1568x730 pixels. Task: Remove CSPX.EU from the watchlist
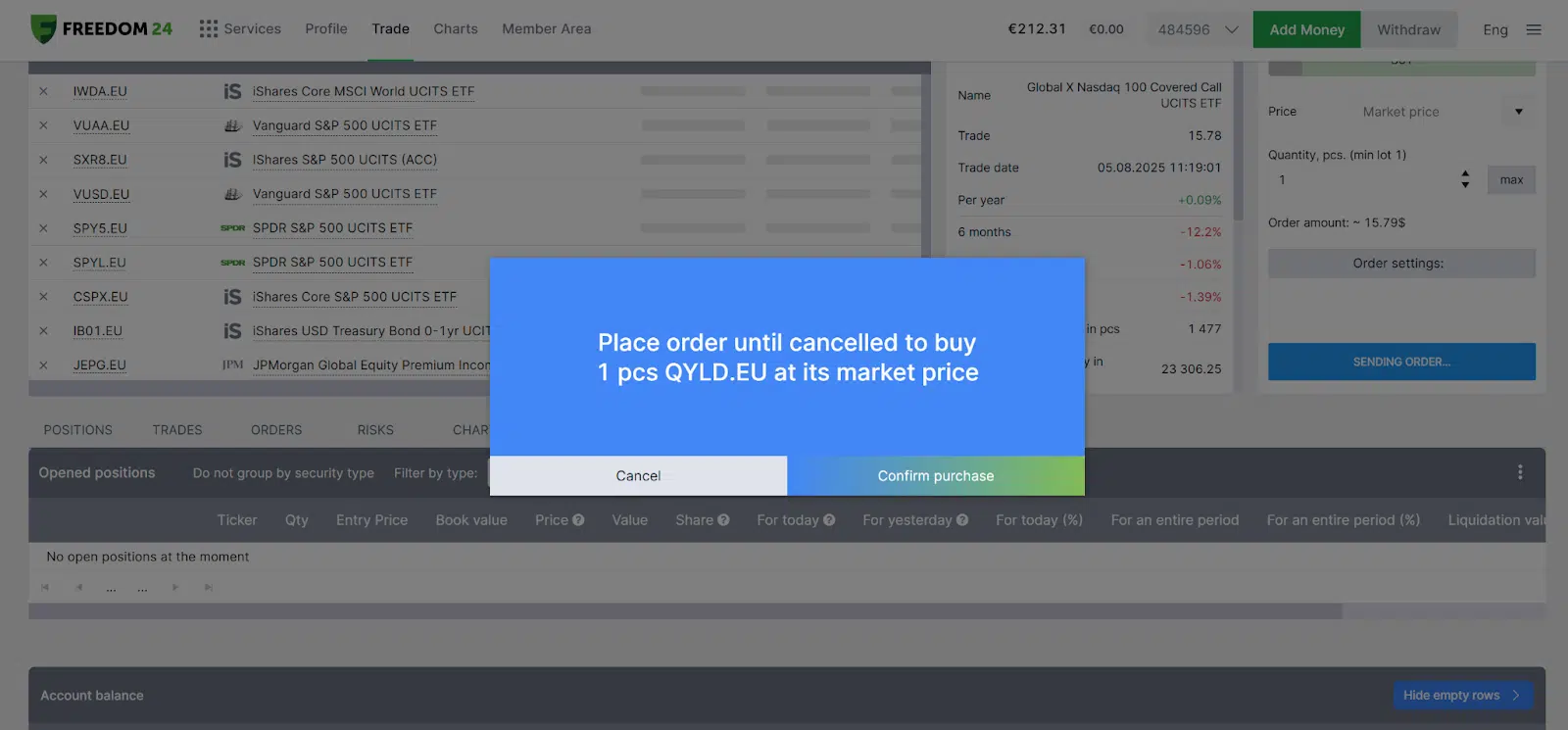(43, 297)
